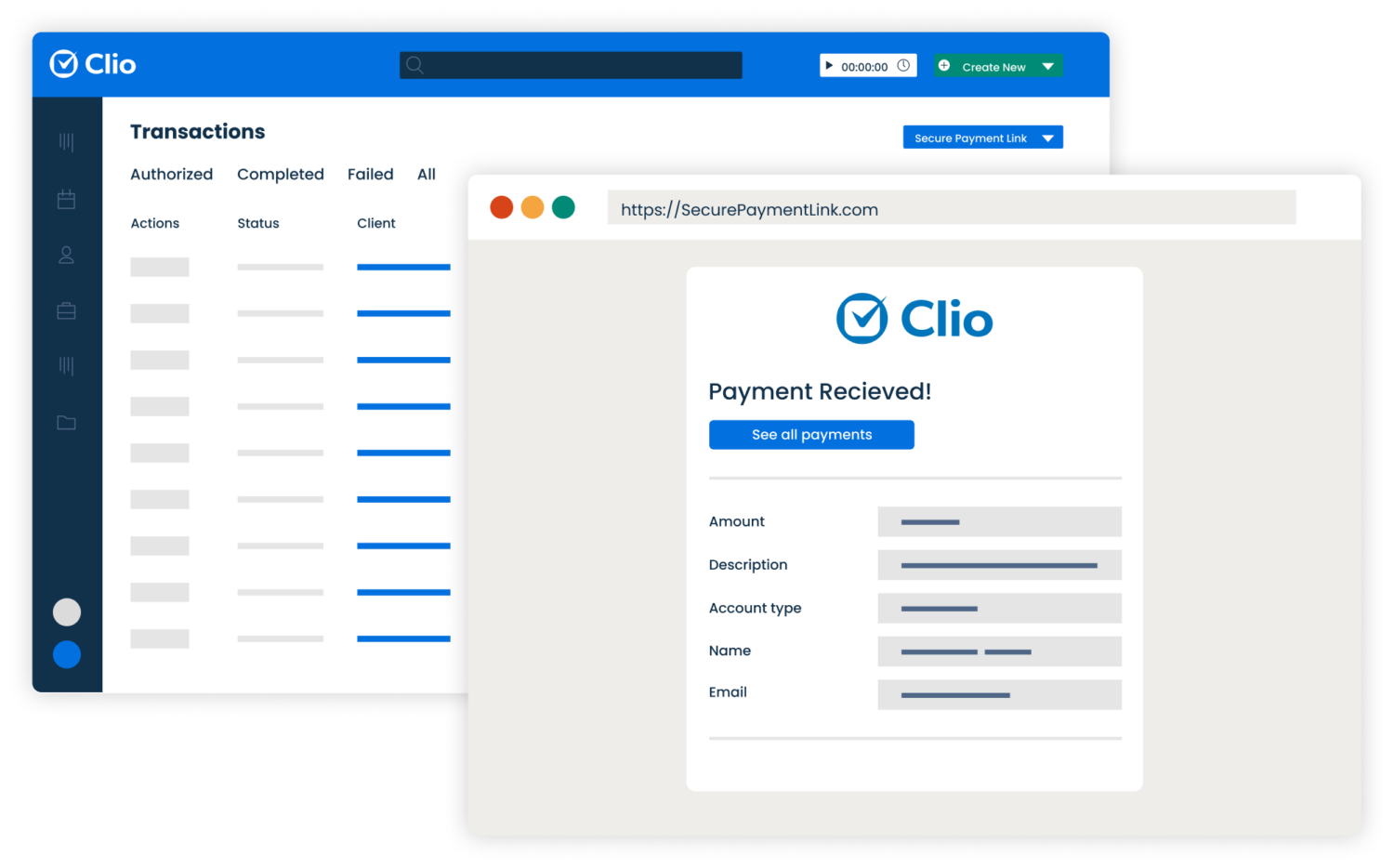Click the search magnifying glass icon
1394x868 pixels.
(414, 65)
